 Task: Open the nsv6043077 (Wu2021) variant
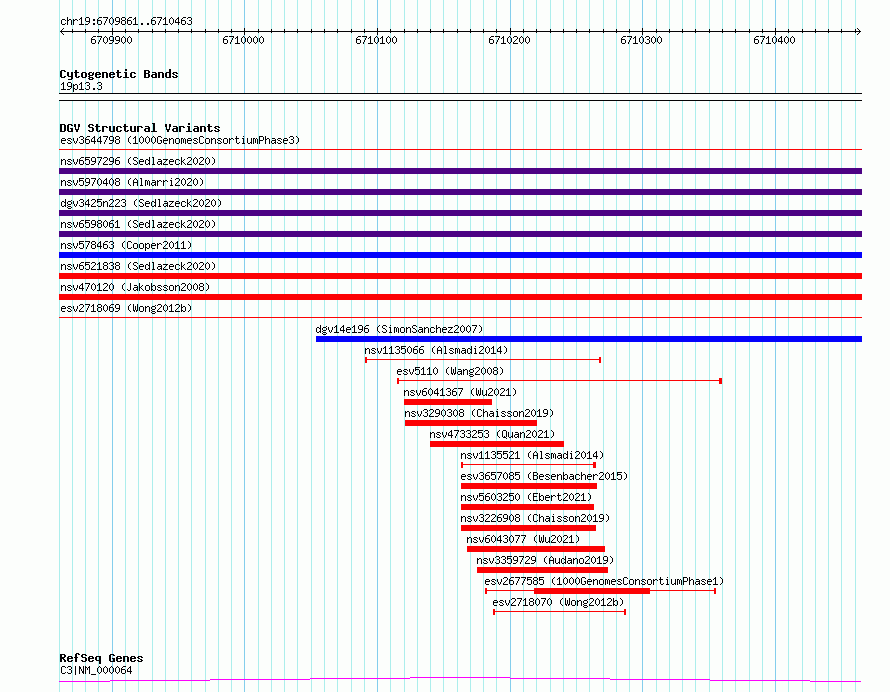coord(523,539)
